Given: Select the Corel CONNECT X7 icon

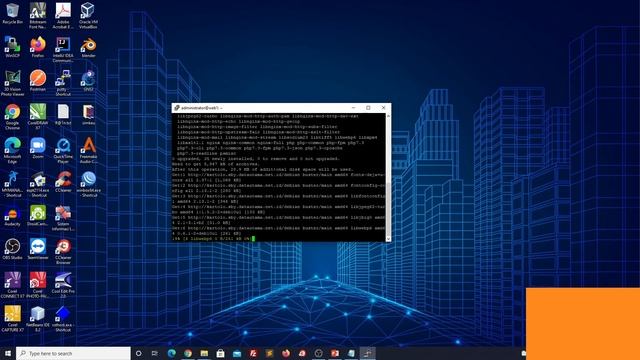Looking at the screenshot, I should (x=12, y=285).
